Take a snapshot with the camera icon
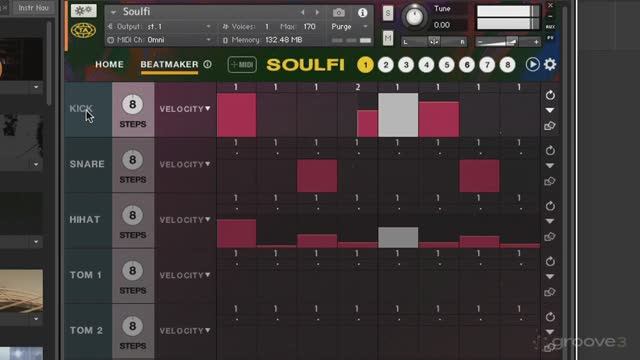Screen dimensions: 640x360 click(x=338, y=13)
